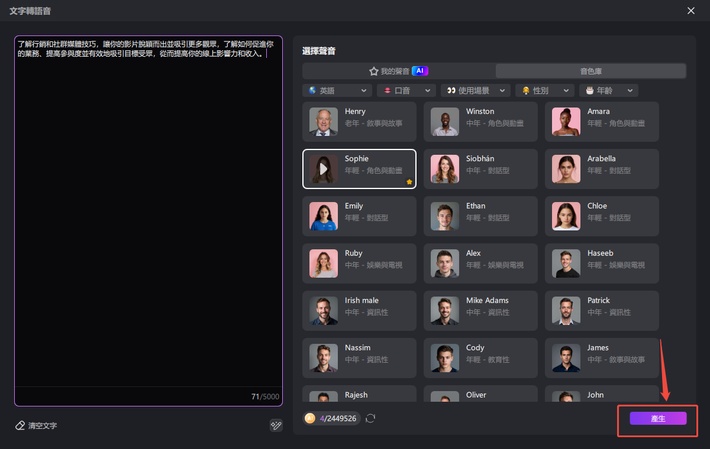Click the clear text eraser icon
710x449 pixels.
[x=20, y=425]
